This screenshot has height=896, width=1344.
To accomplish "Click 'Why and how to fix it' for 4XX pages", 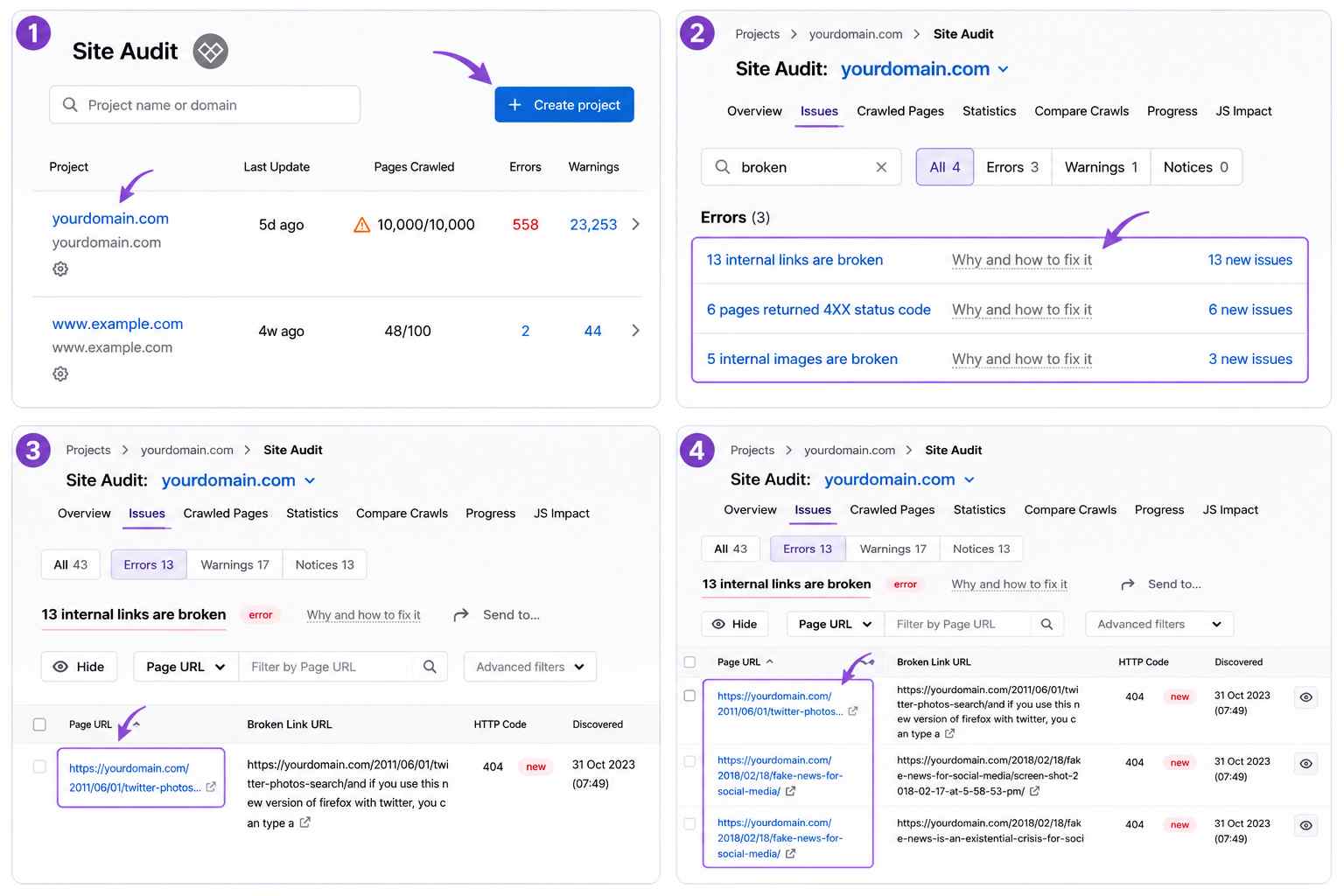I will [x=1022, y=310].
